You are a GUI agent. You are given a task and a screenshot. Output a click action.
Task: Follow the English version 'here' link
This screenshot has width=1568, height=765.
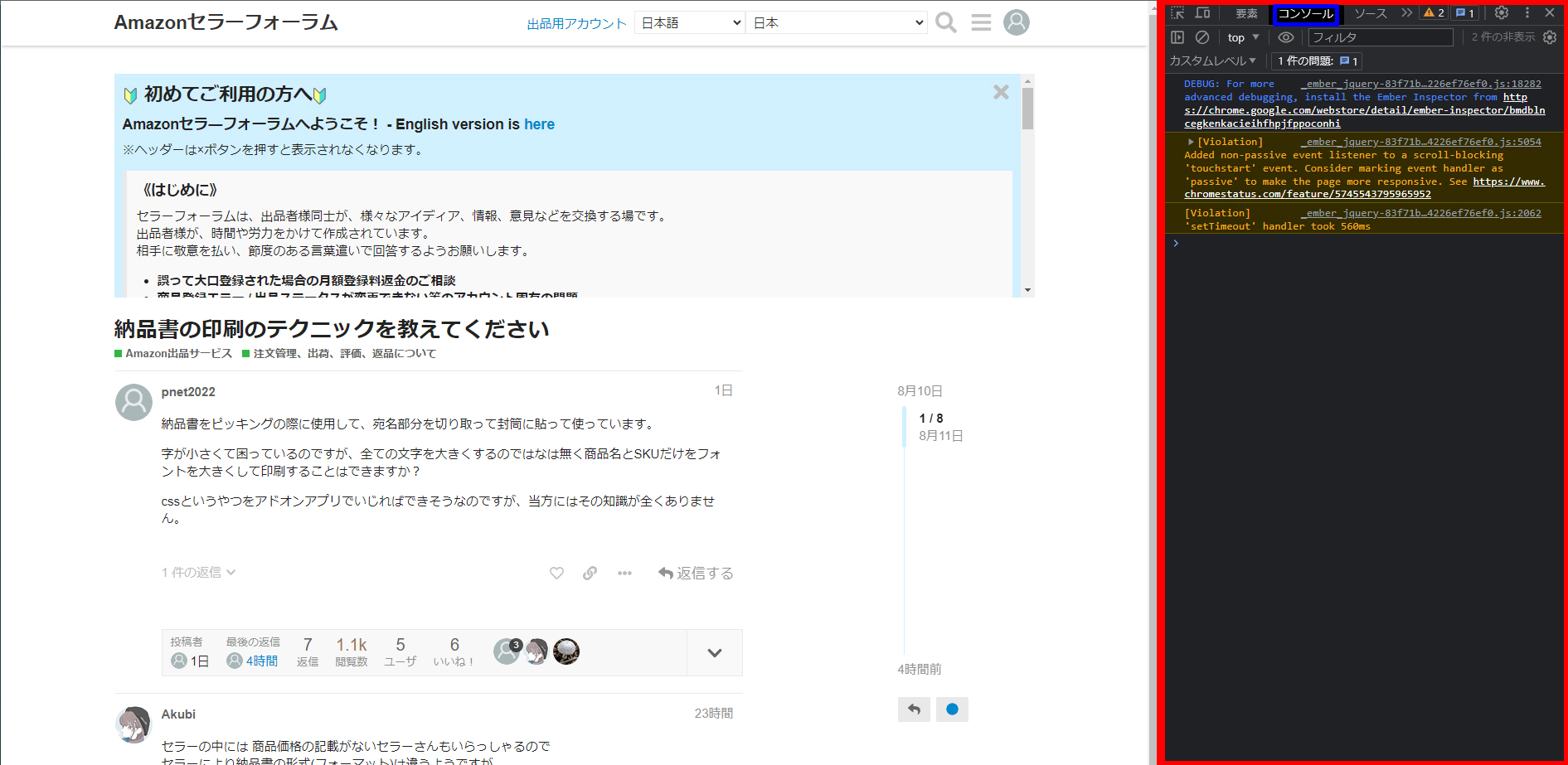tap(539, 123)
